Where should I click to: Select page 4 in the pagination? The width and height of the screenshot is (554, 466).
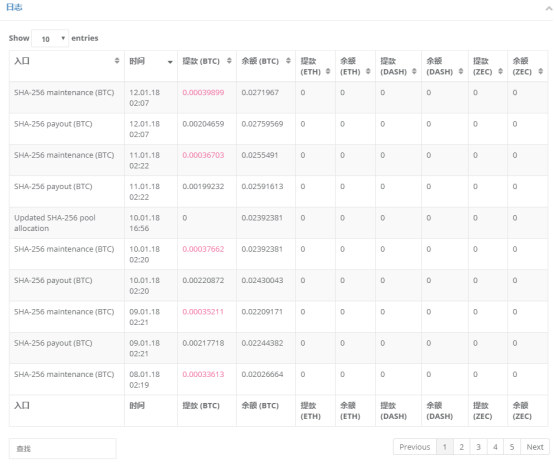495,447
